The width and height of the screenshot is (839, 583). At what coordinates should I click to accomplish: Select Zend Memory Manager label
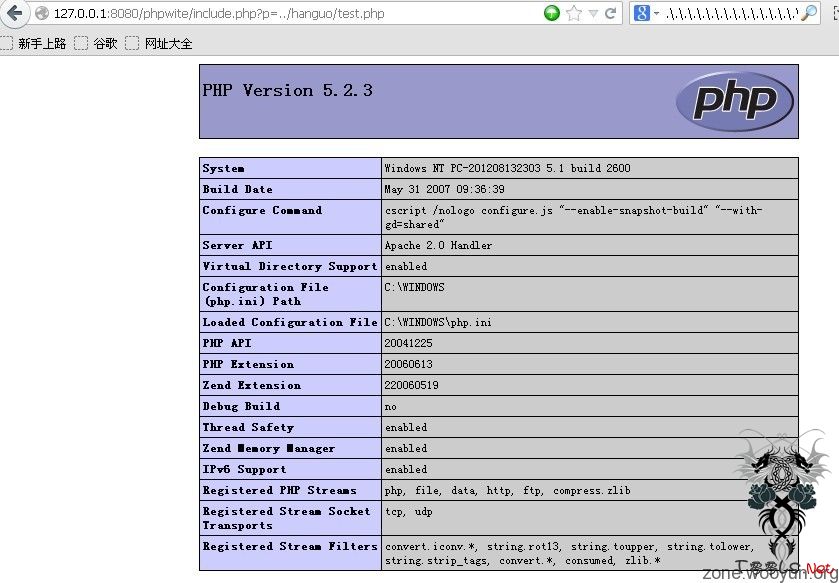pyautogui.click(x=269, y=448)
